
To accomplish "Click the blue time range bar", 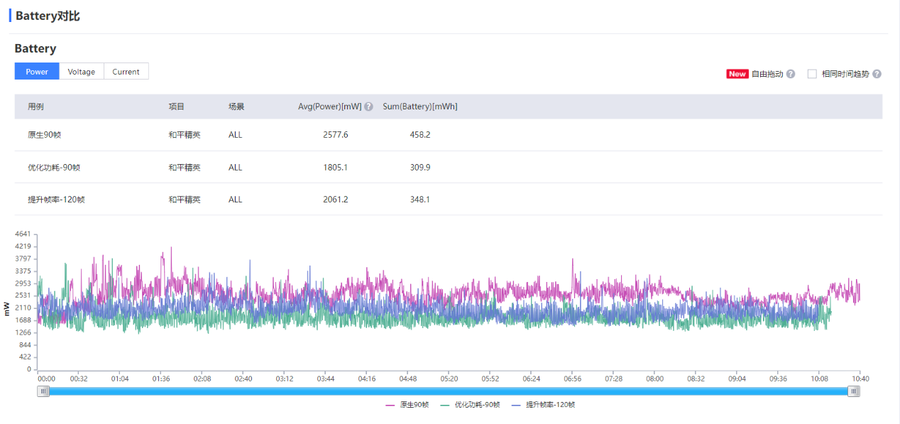I will tap(448, 392).
